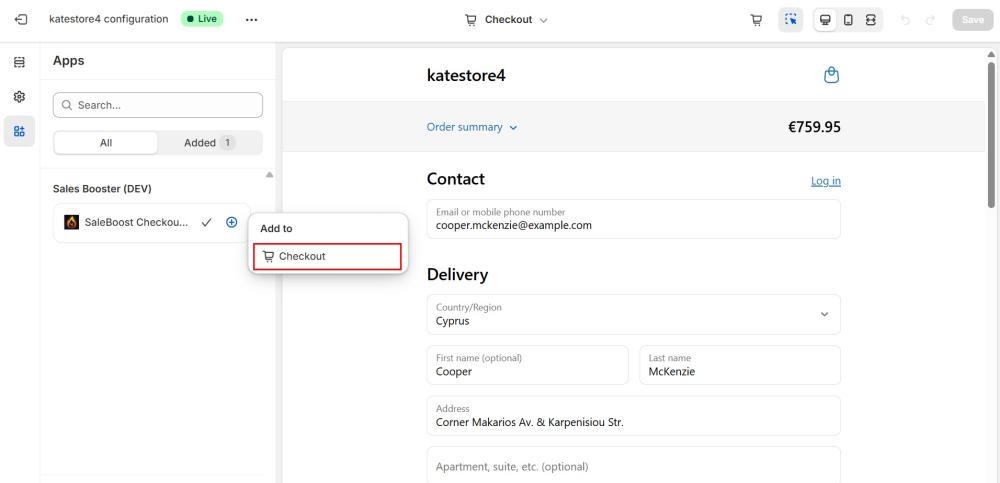
Task: Switch to fullscreen width preview
Action: 871,20
